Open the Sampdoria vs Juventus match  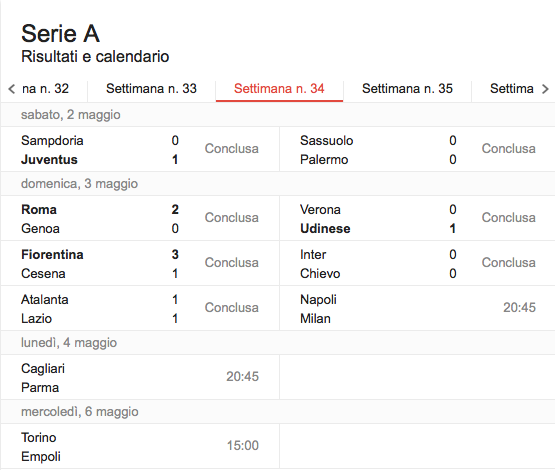pyautogui.click(x=140, y=149)
